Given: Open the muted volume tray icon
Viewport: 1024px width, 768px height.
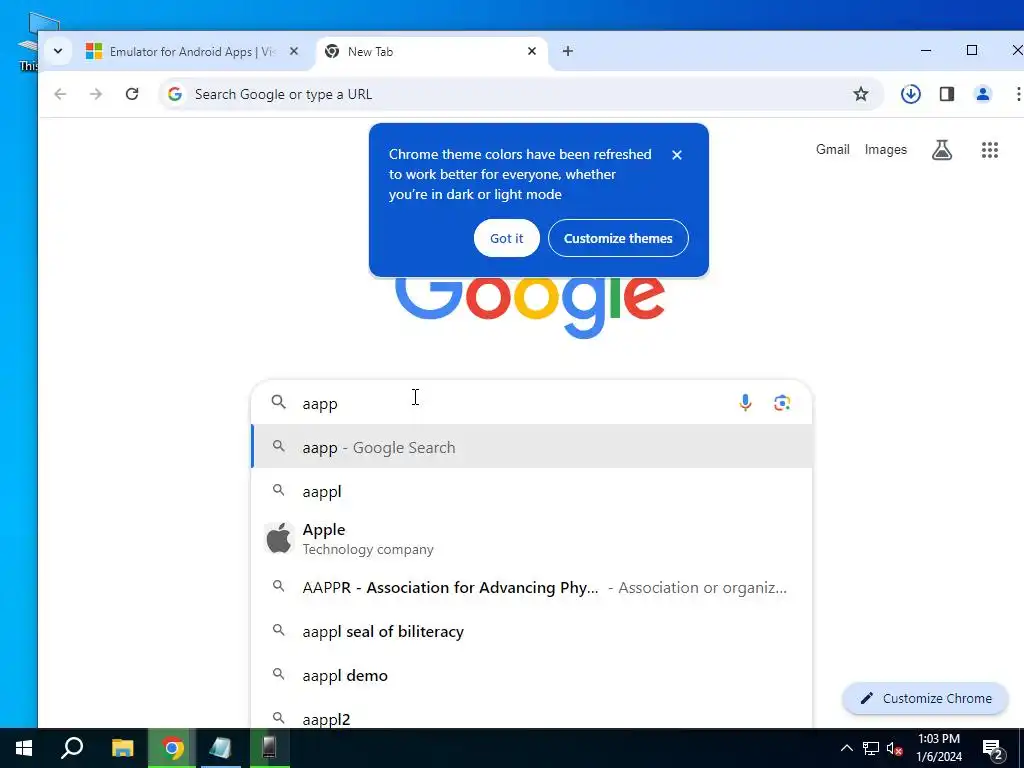Looking at the screenshot, I should [x=895, y=748].
